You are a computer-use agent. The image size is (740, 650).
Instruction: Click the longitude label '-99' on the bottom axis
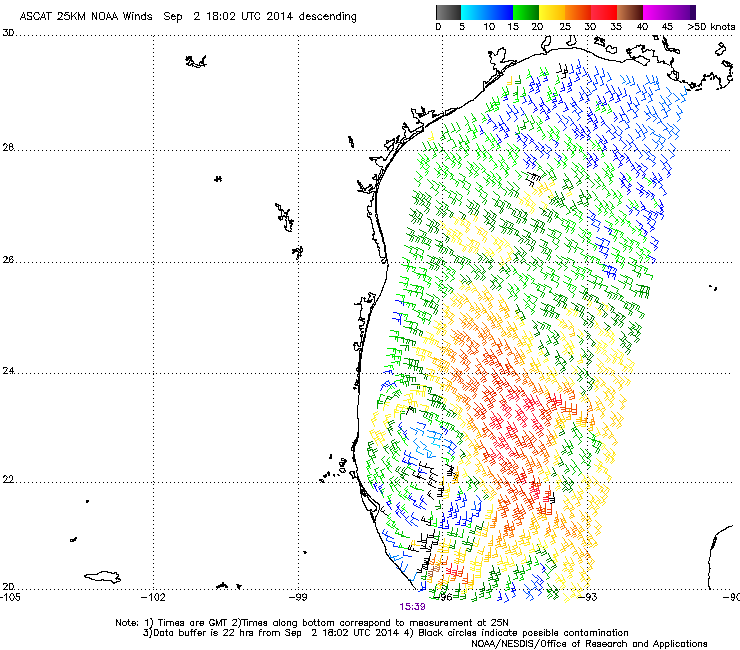coord(298,597)
